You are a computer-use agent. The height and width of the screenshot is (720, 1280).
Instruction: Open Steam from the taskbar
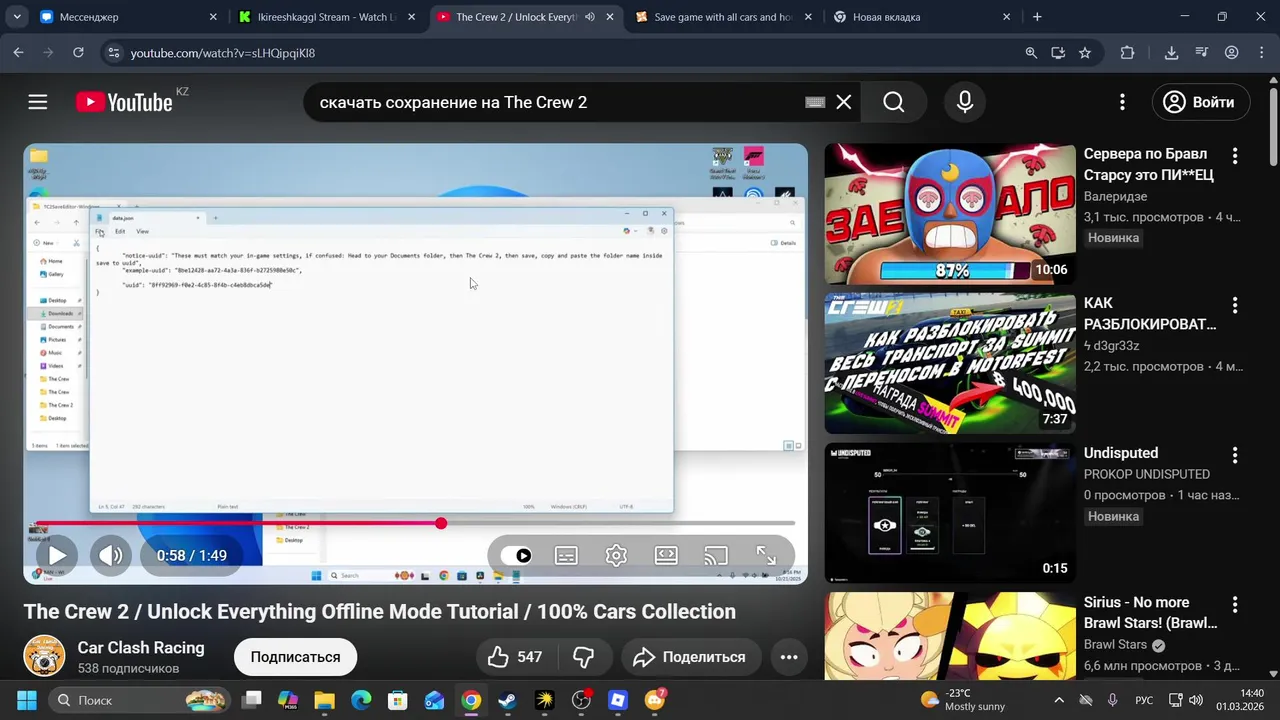pyautogui.click(x=508, y=700)
